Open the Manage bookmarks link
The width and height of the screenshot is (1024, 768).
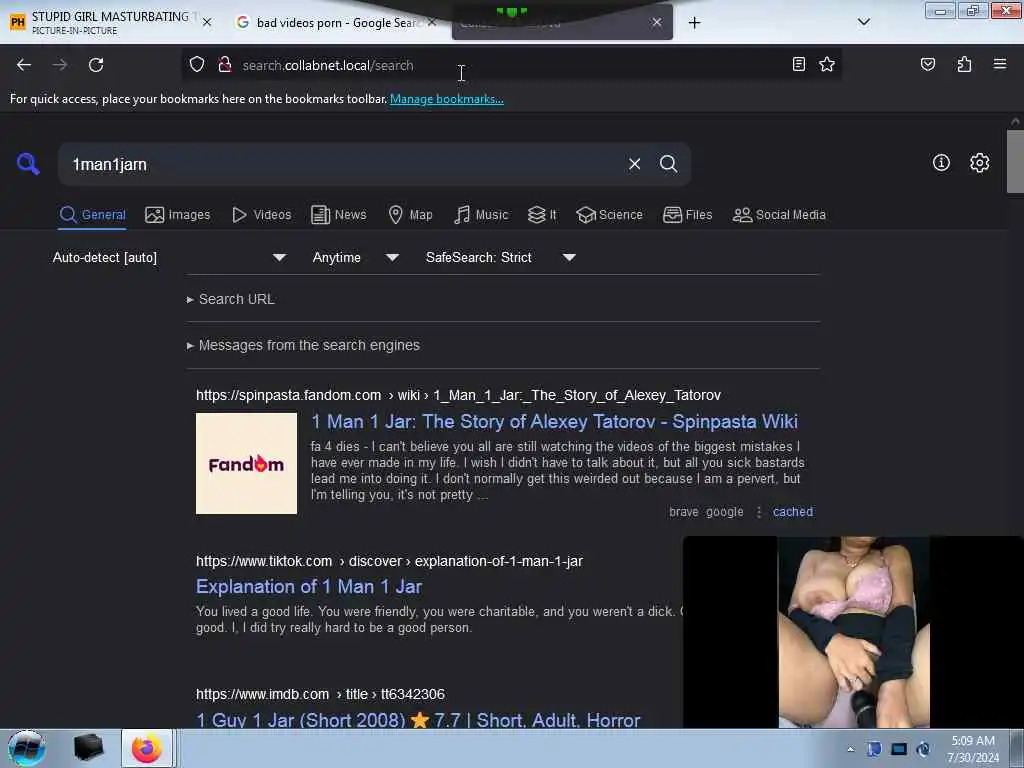447,99
